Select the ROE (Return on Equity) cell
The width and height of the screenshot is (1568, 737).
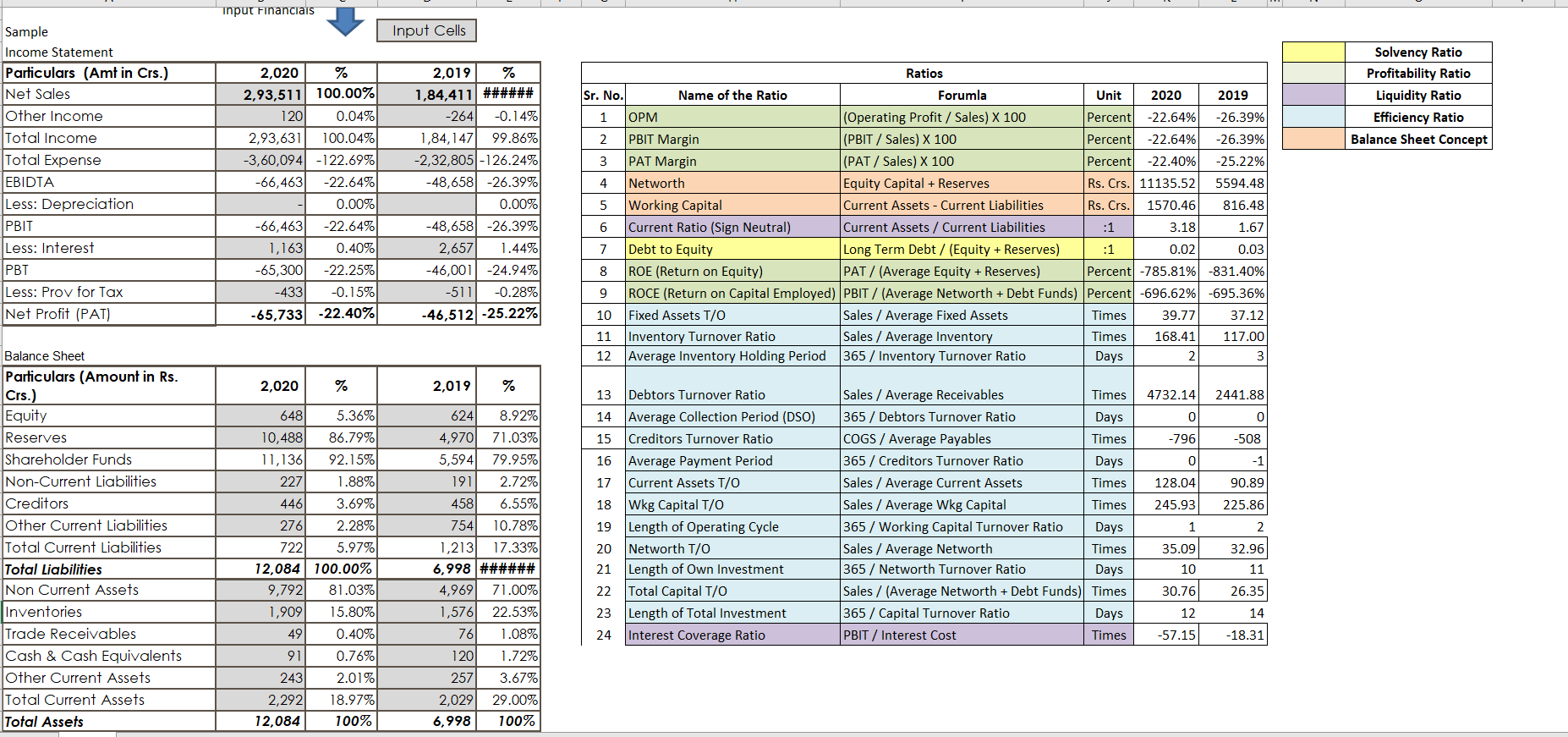(732, 271)
